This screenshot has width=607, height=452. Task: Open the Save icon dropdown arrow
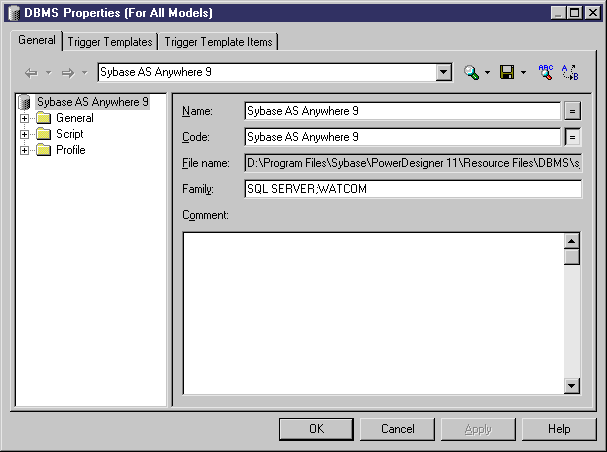pyautogui.click(x=523, y=72)
